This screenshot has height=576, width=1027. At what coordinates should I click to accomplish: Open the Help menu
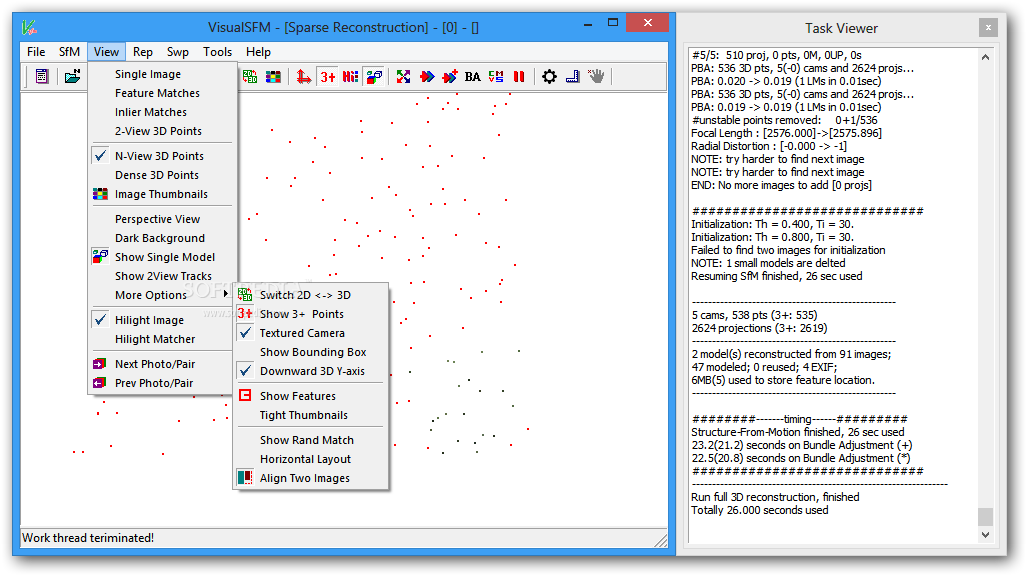[258, 52]
